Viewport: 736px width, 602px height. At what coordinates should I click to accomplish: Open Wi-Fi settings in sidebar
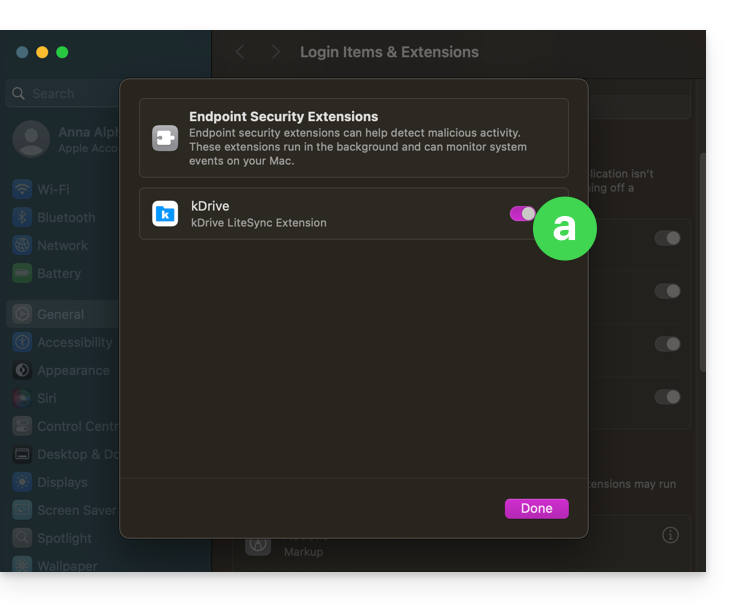pos(52,189)
